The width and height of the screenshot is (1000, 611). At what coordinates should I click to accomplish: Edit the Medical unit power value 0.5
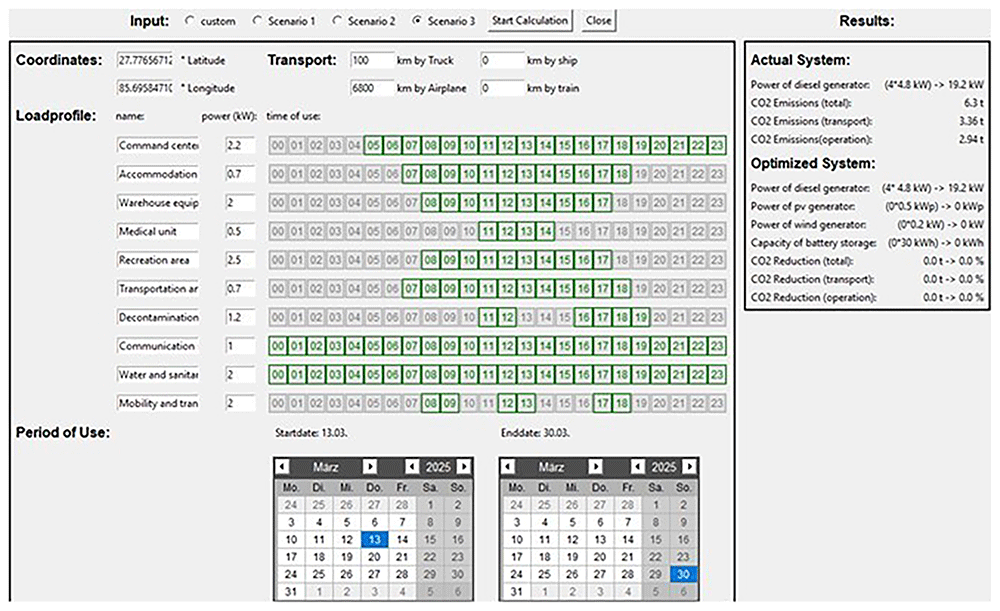point(240,232)
